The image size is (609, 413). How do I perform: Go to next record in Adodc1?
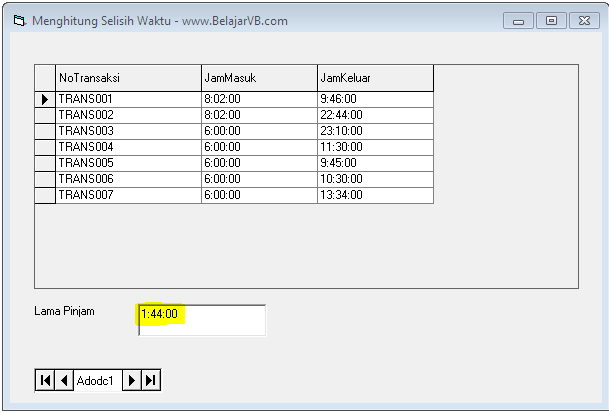coord(132,380)
